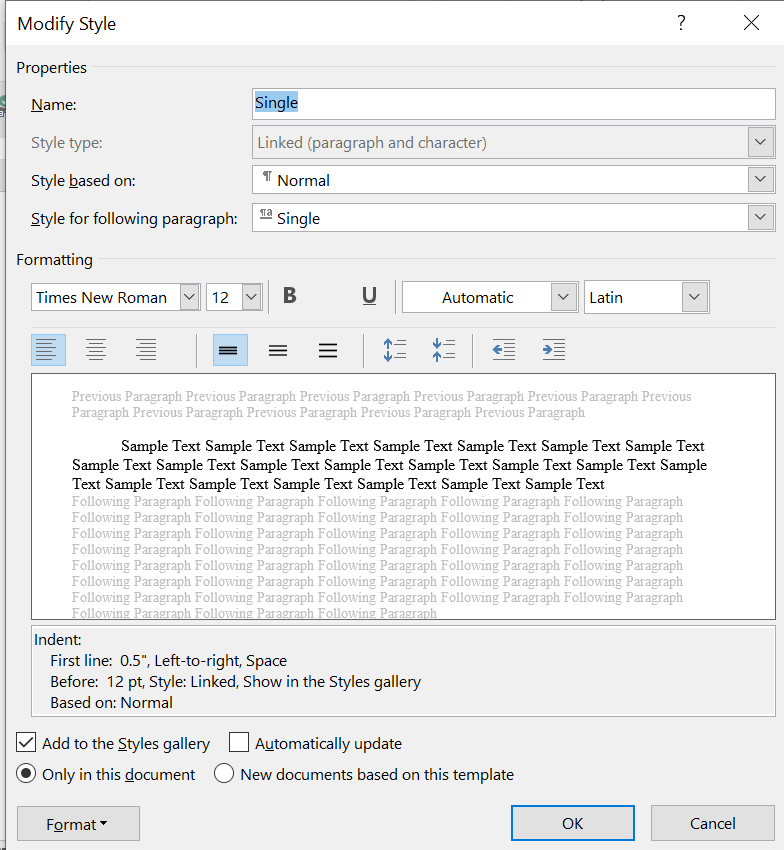Viewport: 784px width, 850px height.
Task: Decrease paragraph spacing with the arrows icon
Action: click(444, 350)
